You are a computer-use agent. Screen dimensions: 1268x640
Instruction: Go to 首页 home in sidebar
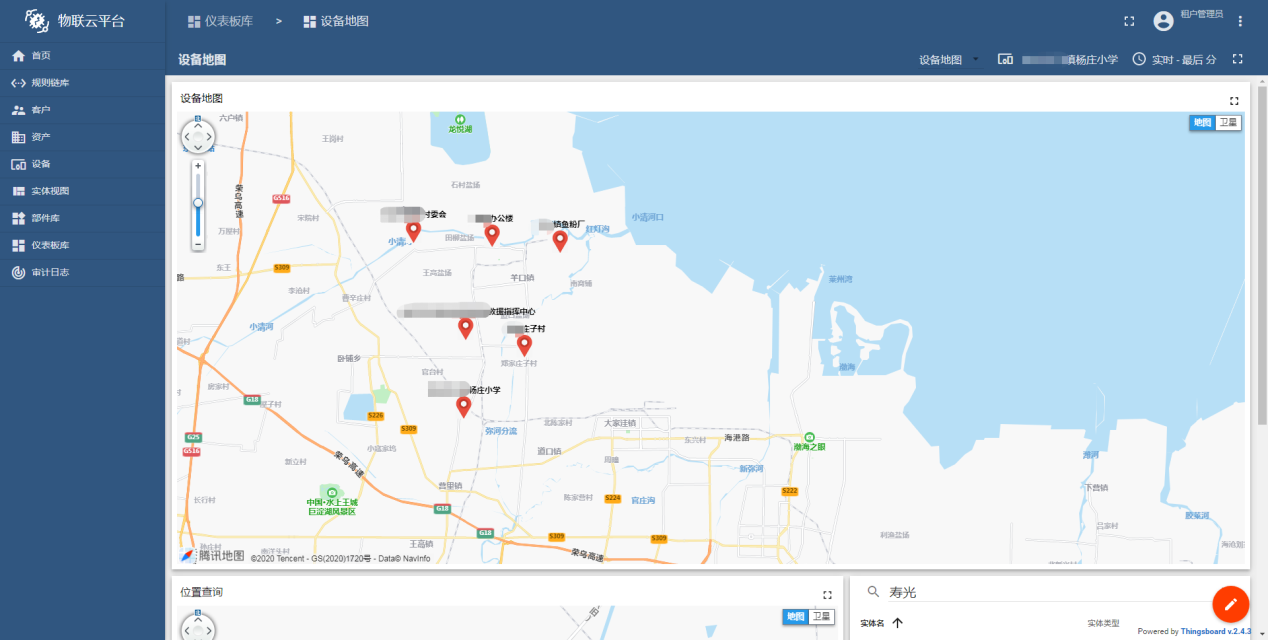coord(40,56)
